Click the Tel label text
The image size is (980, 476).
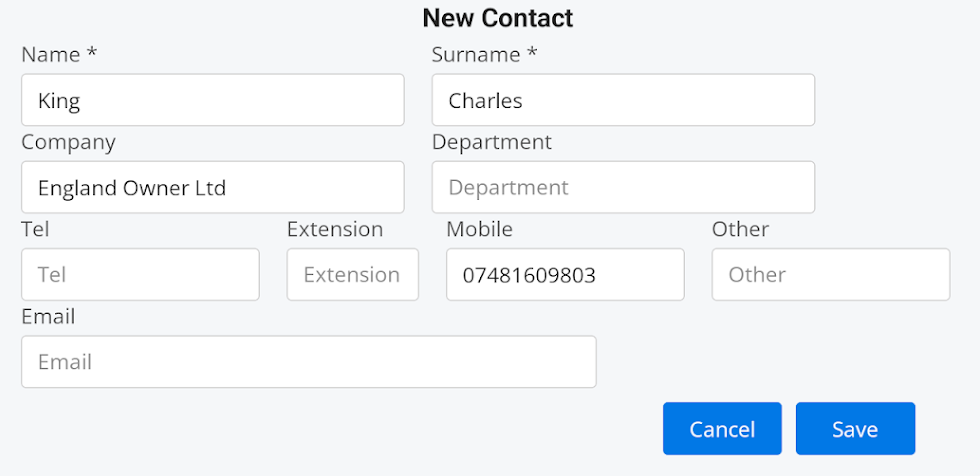(35, 229)
